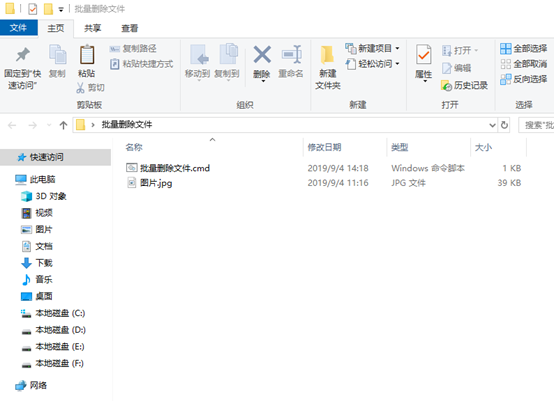
Task: Open the 文件 (File) menu tab
Action: (x=18, y=28)
